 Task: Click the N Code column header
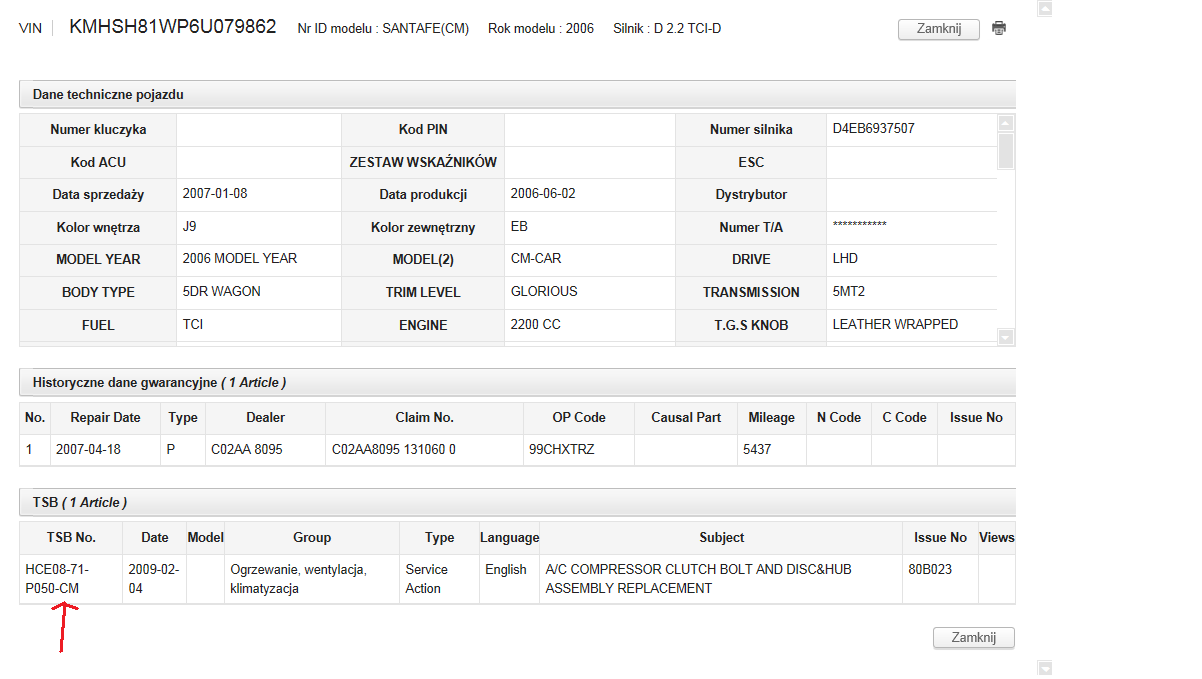click(839, 417)
